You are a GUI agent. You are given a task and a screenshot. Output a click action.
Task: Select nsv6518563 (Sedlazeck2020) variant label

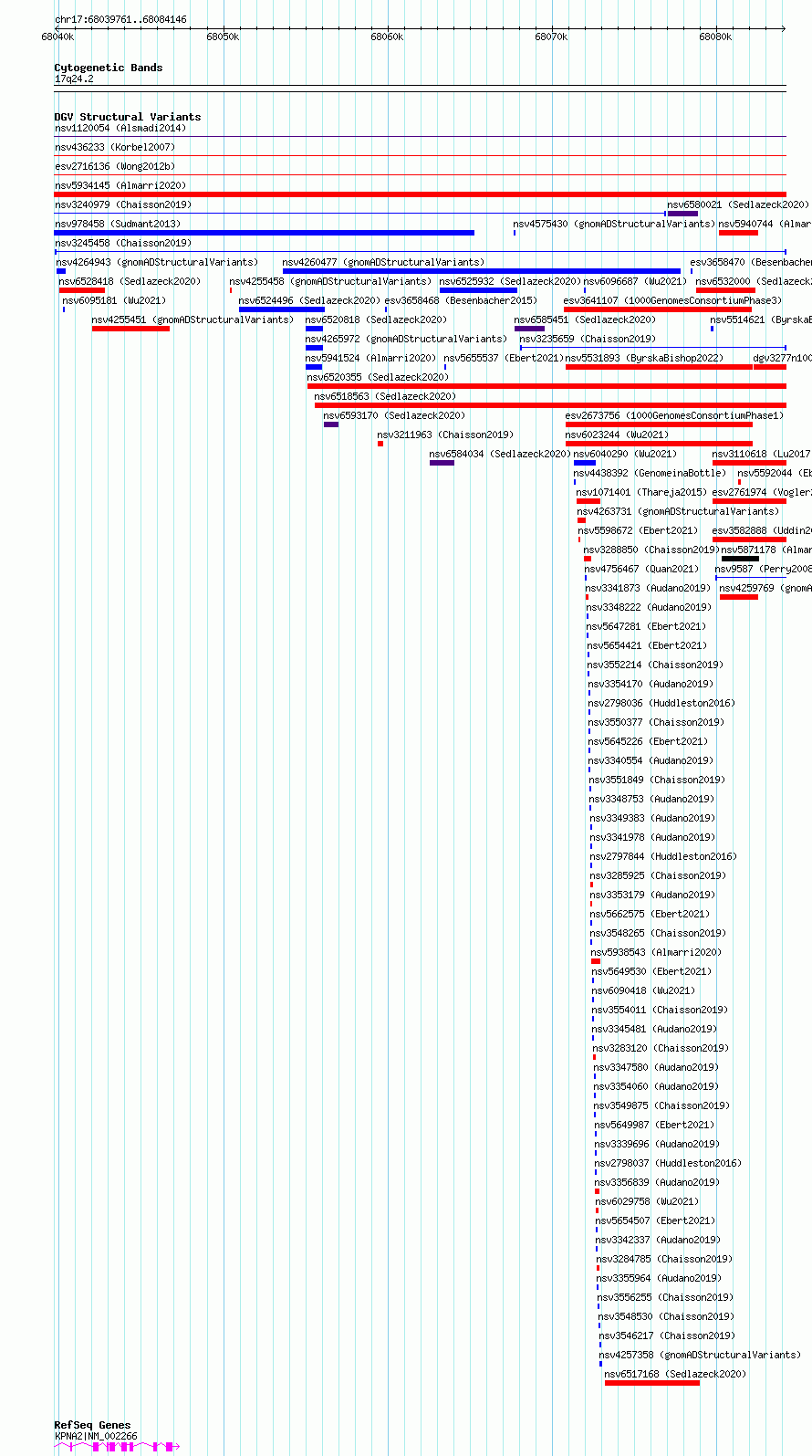tap(385, 396)
